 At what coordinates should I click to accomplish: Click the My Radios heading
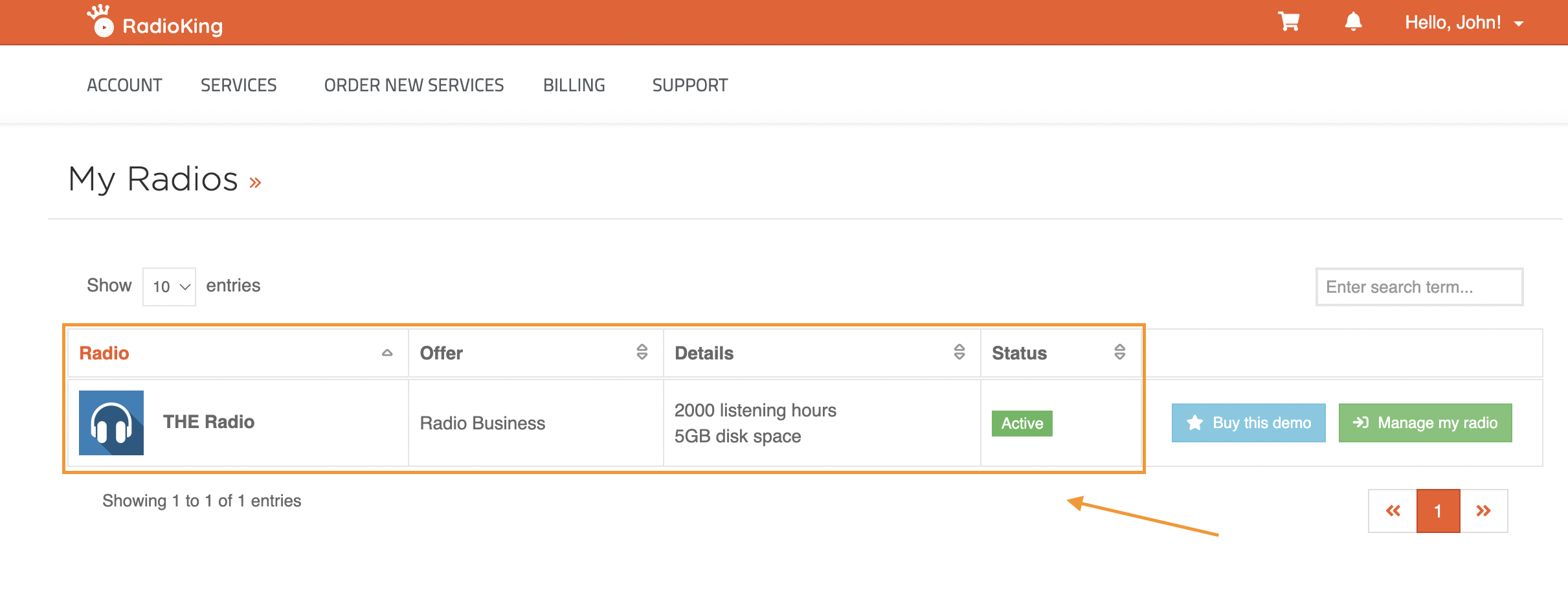(153, 179)
